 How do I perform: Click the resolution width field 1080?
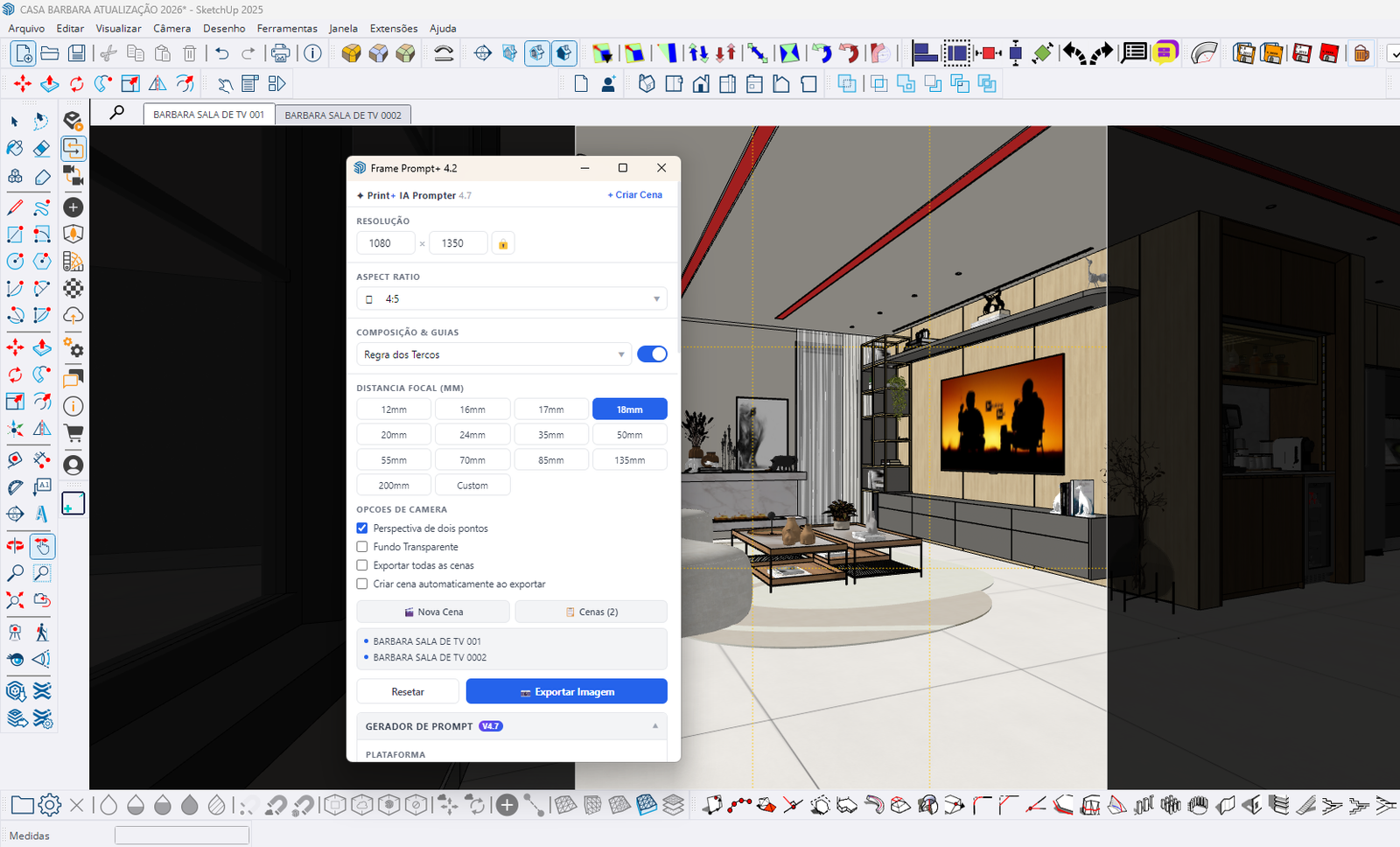pyautogui.click(x=386, y=243)
